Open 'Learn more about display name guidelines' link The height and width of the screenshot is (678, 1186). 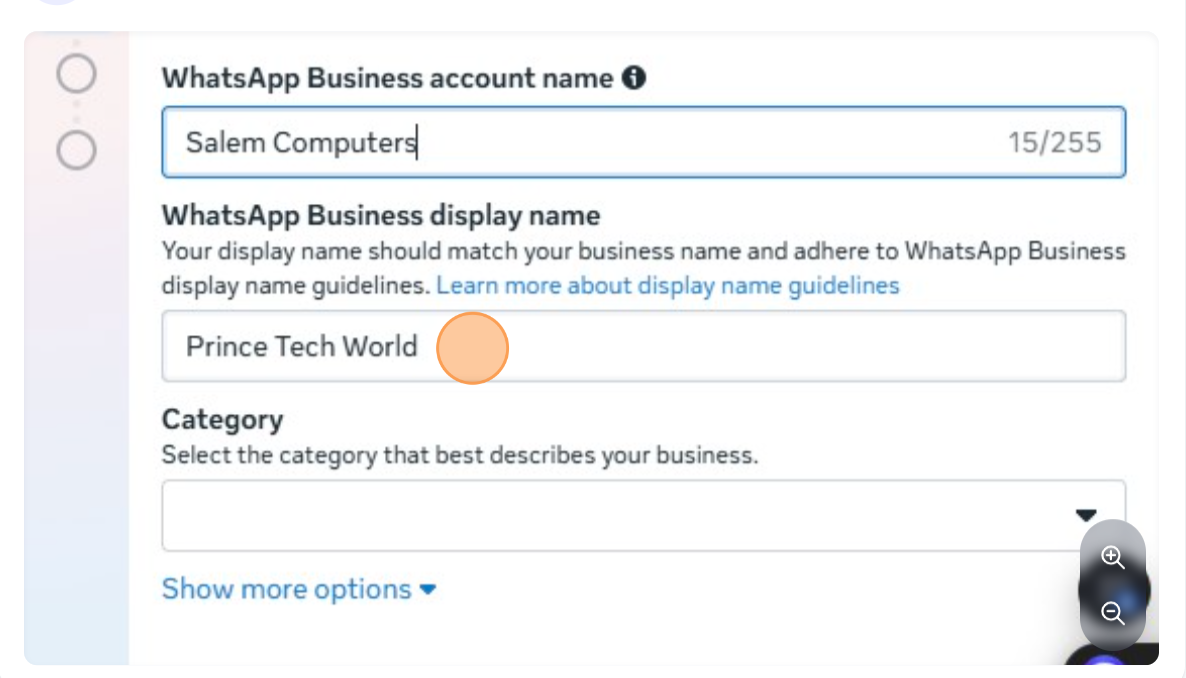(668, 286)
